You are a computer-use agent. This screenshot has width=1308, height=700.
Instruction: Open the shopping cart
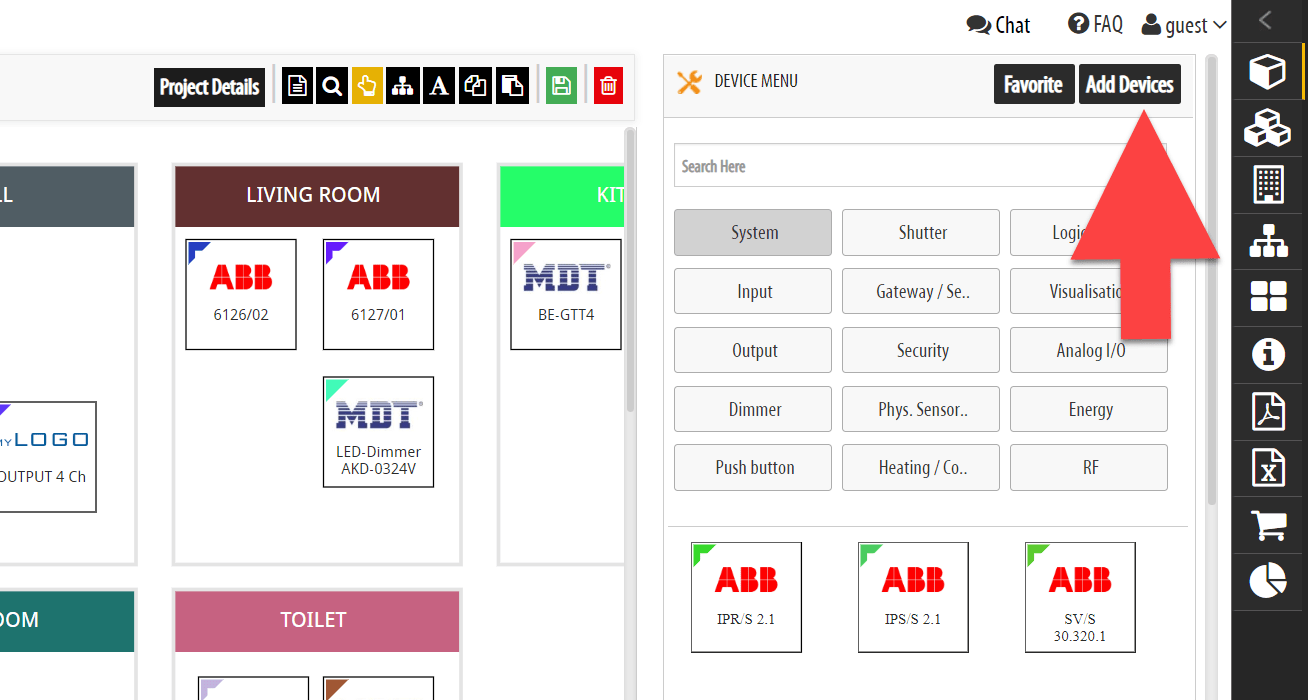click(x=1269, y=525)
